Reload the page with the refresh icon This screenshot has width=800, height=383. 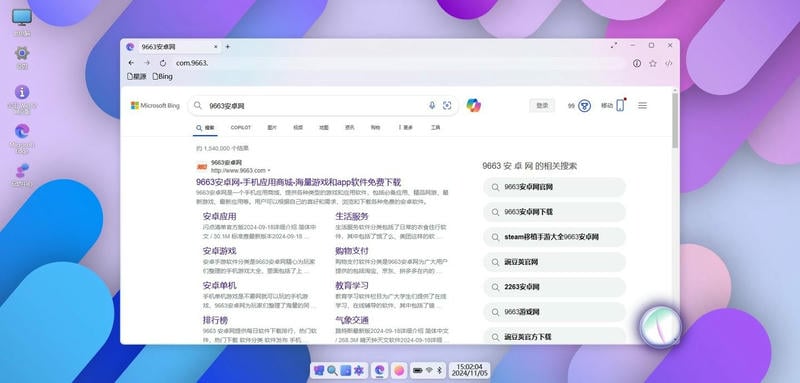tap(163, 63)
